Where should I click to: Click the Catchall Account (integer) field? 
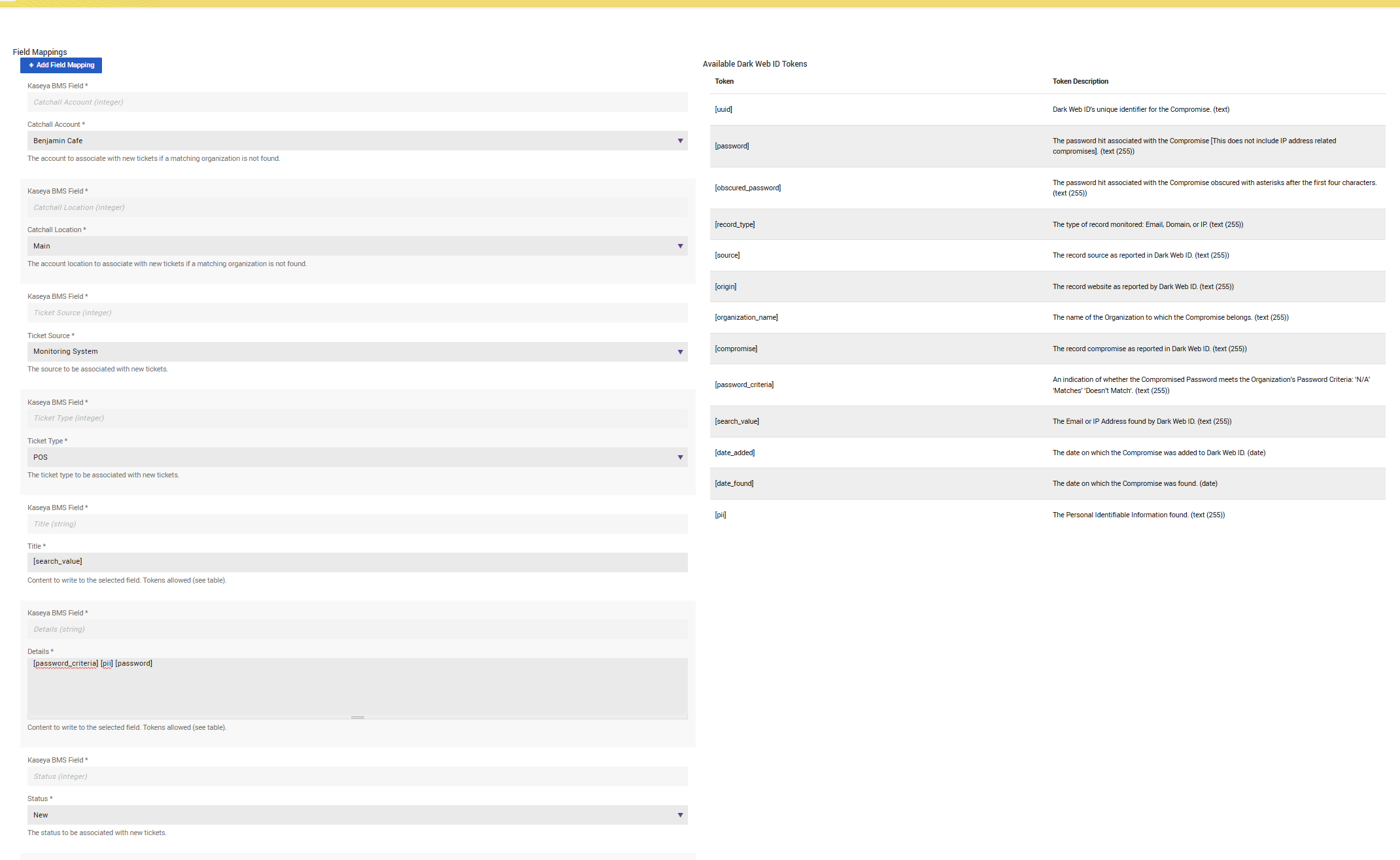tap(357, 102)
